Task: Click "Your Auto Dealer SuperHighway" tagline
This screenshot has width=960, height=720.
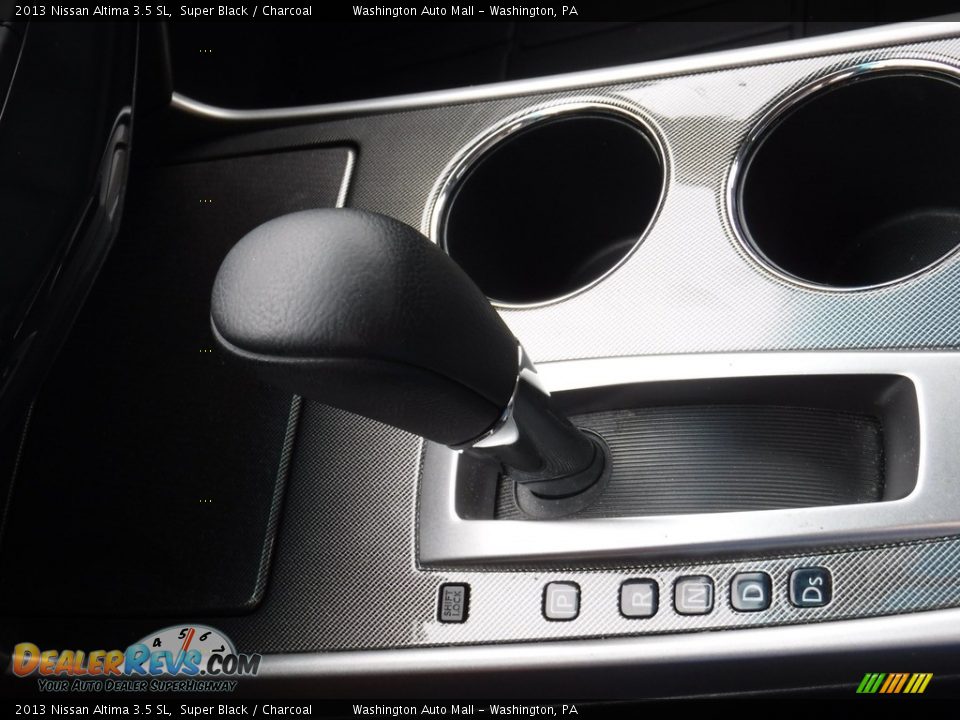Action: pos(137,685)
